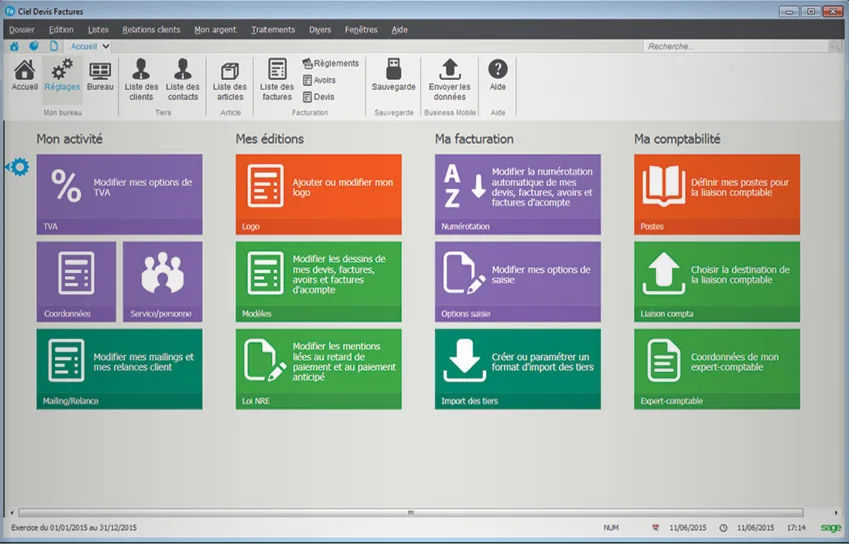Click the horizontal scrollbar at bottom
849x544 pixels.
tap(410, 512)
